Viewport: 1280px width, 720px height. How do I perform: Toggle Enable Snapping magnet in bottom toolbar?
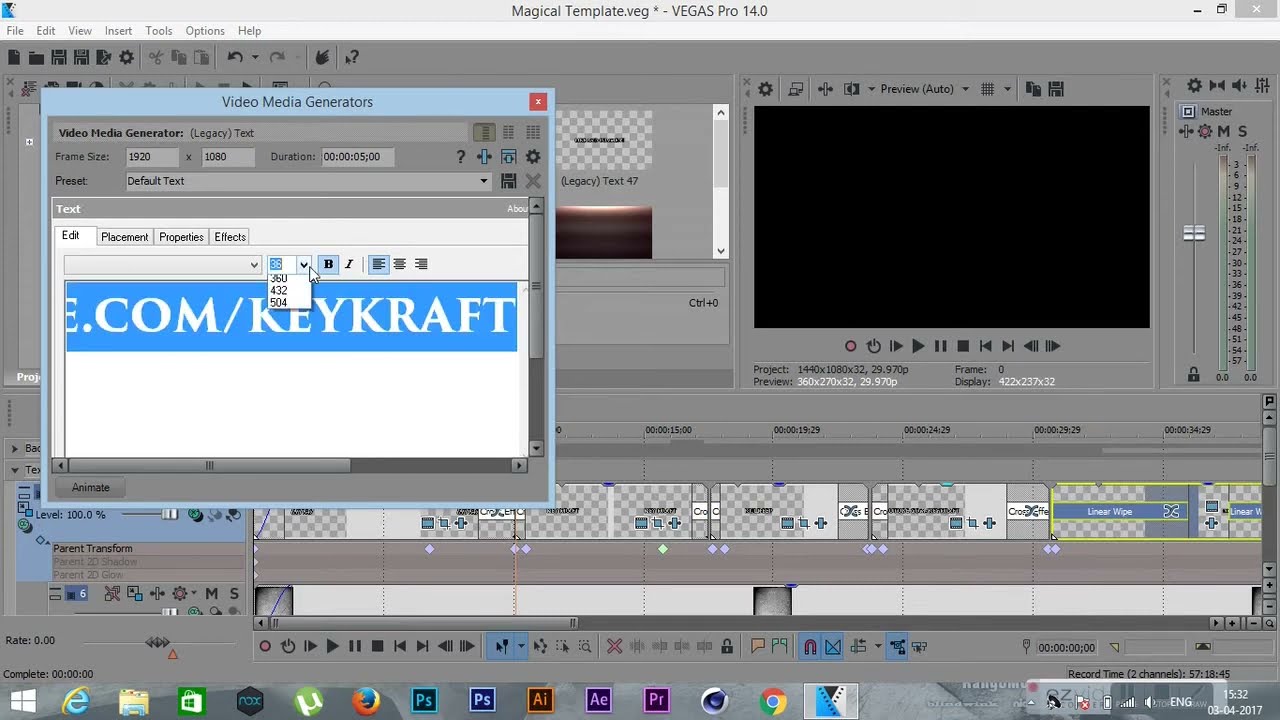(811, 647)
